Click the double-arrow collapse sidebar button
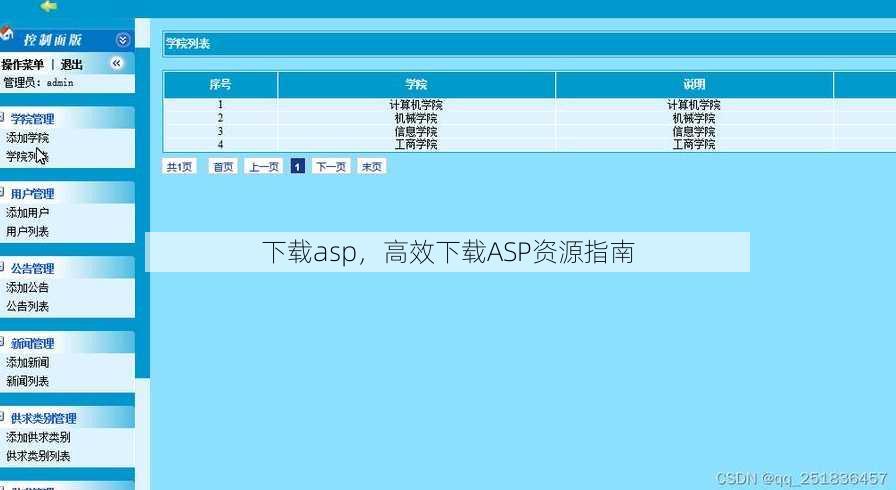896x490 pixels. [117, 63]
